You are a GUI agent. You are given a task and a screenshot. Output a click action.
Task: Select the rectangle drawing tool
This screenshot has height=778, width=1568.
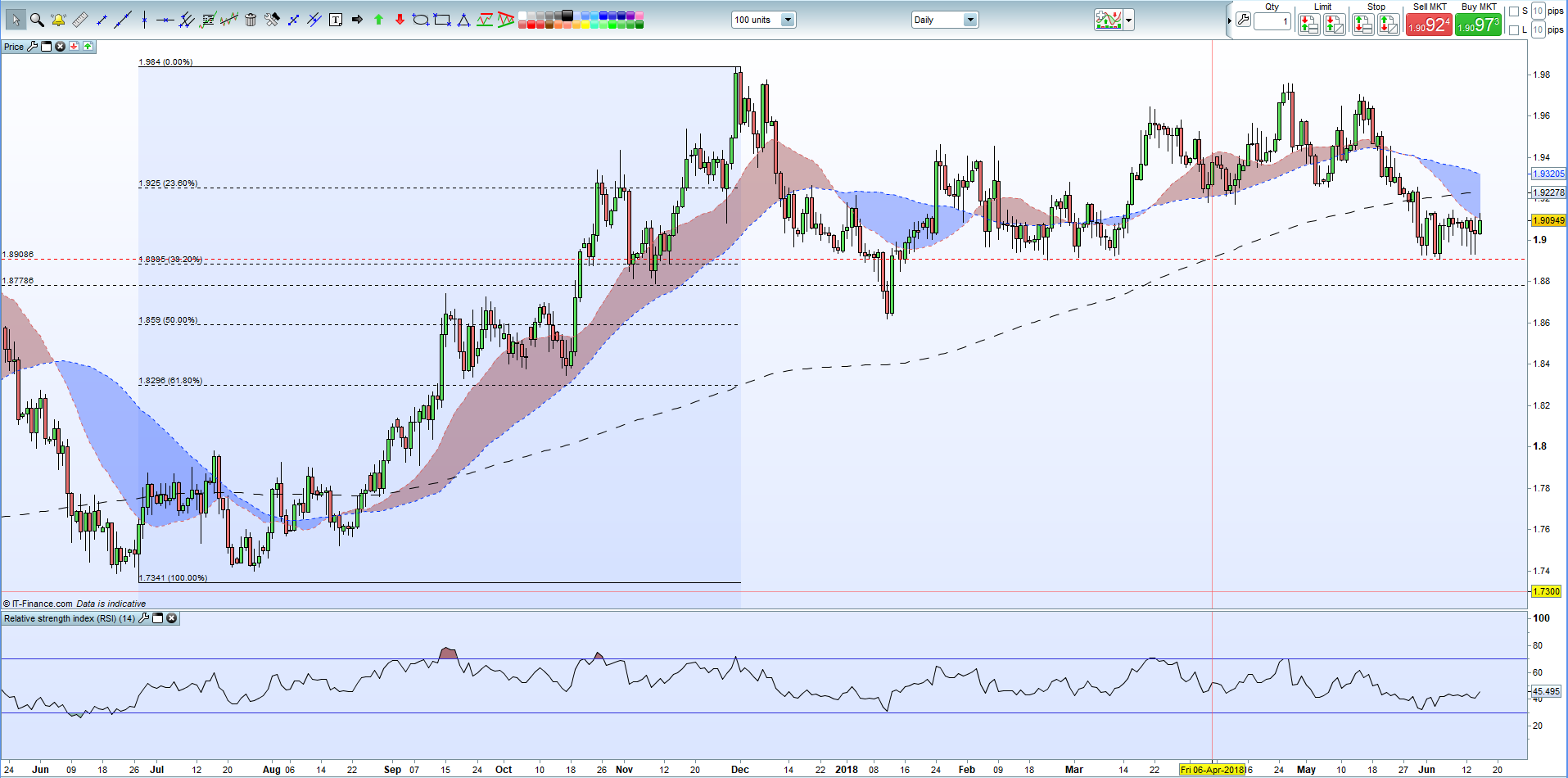click(442, 20)
